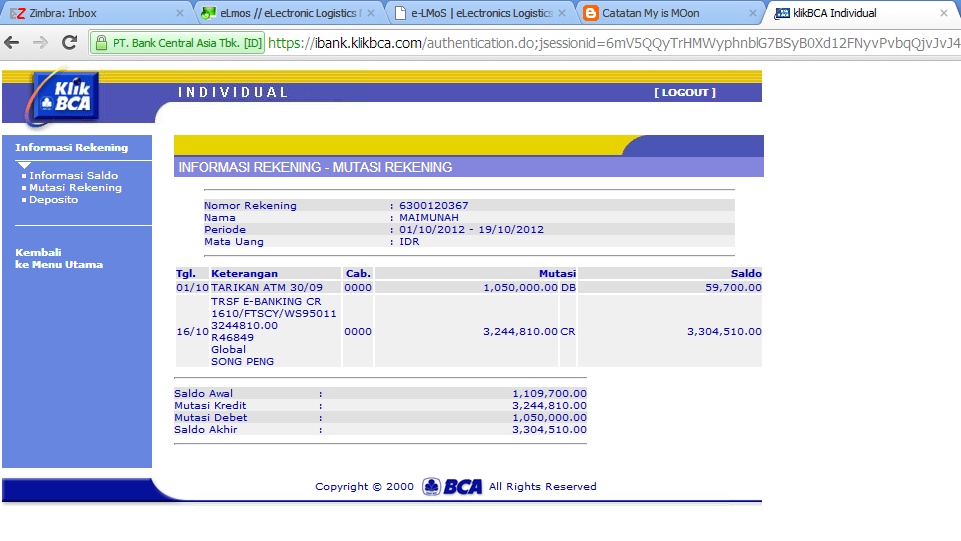Screen dimensions: 961x541
Task: Click Kembali ke Menu Utama link
Action: (59, 259)
